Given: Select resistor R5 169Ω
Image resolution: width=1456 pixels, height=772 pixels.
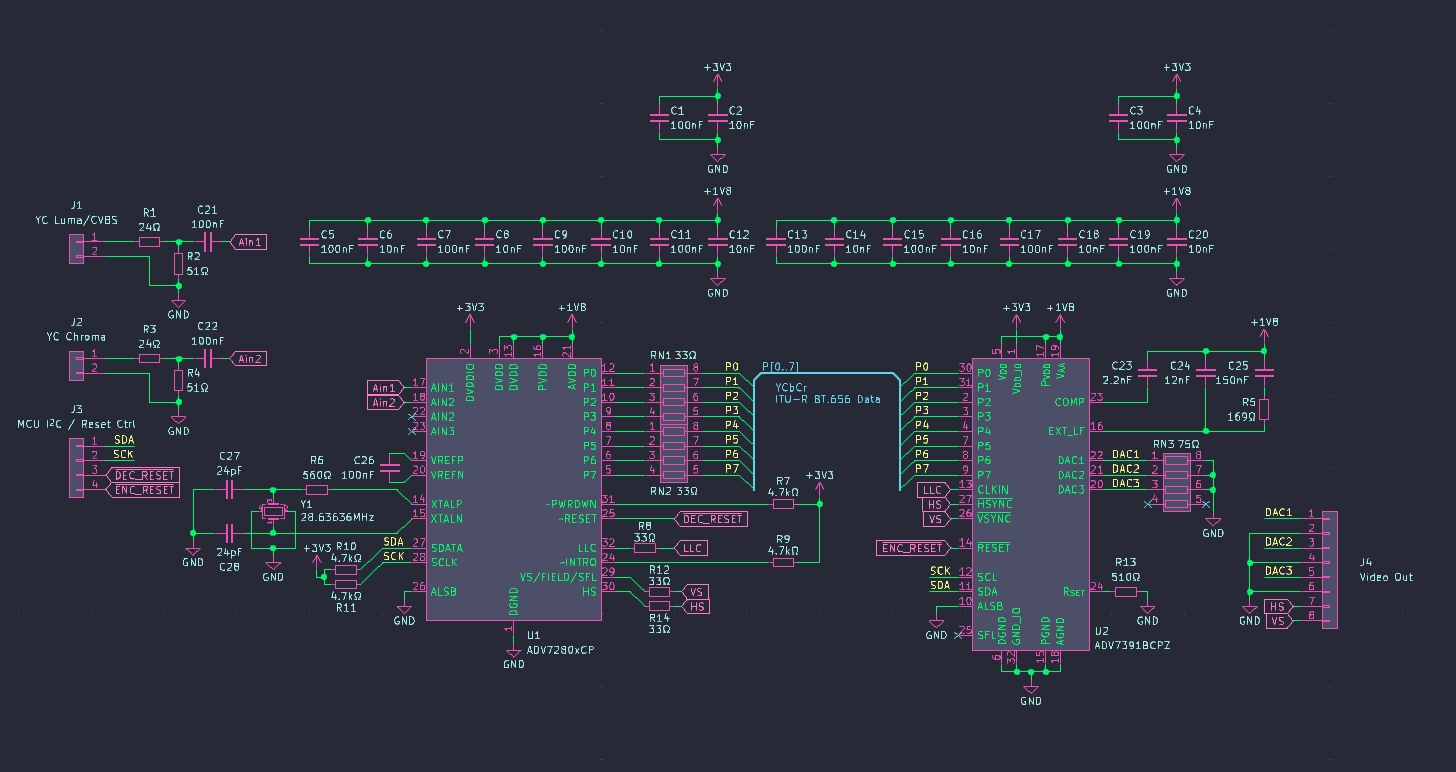Looking at the screenshot, I should coord(1264,409).
